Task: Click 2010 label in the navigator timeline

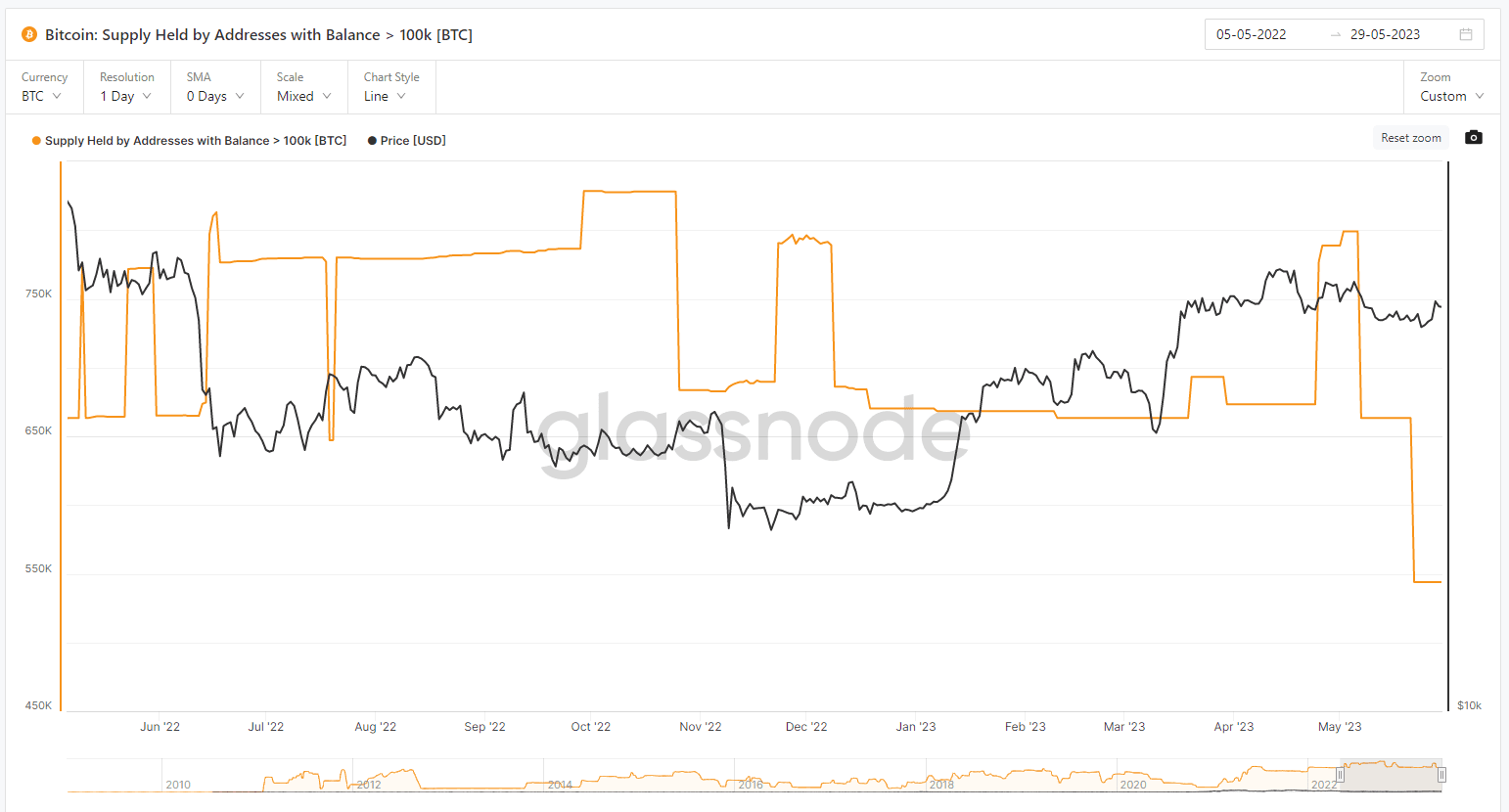Action: click(178, 785)
